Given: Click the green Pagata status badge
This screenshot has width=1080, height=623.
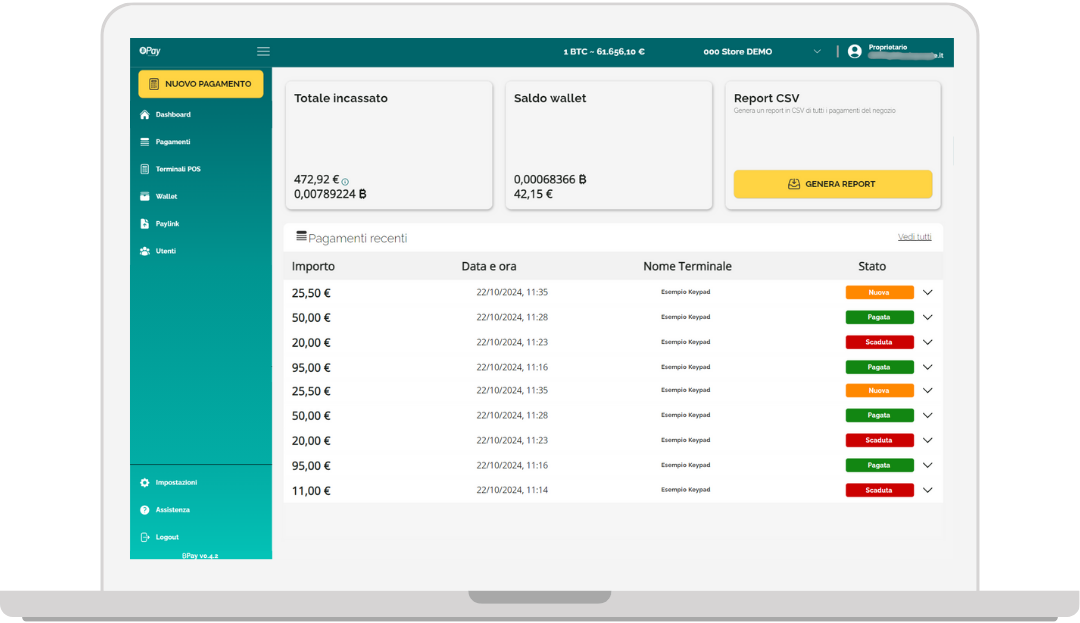Looking at the screenshot, I should (x=879, y=317).
